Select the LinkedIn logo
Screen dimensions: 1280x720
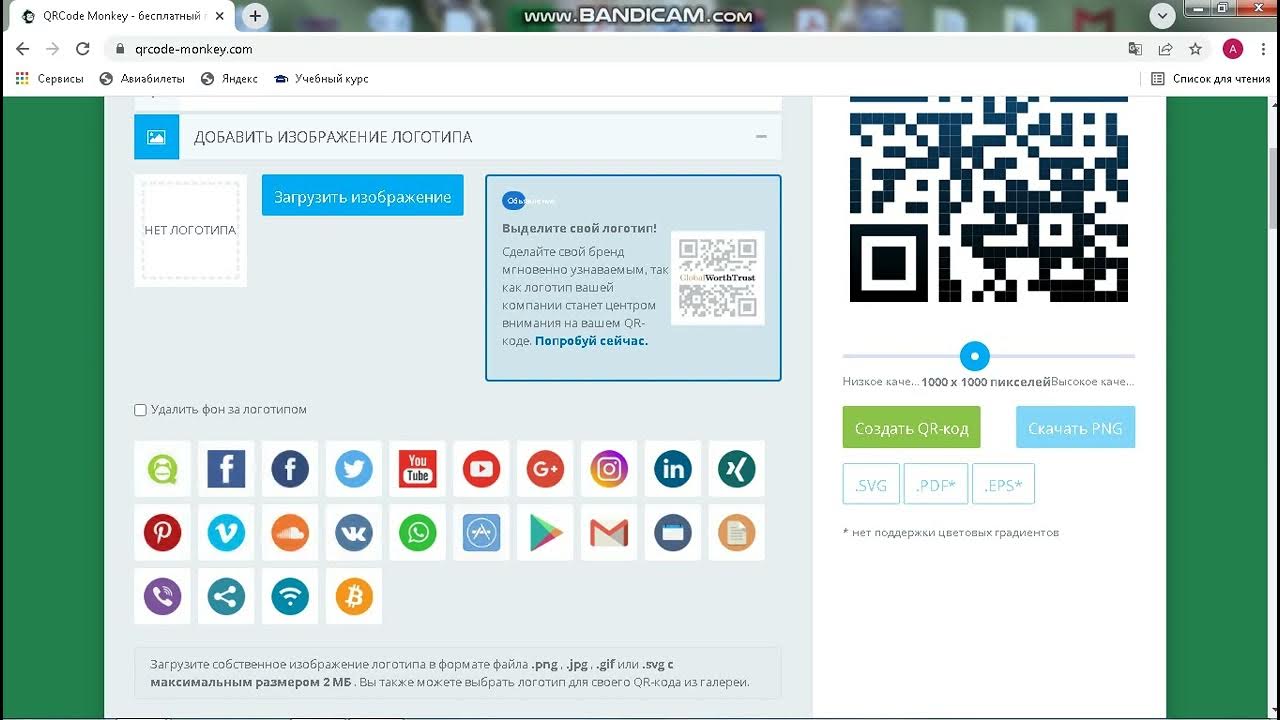click(x=673, y=469)
